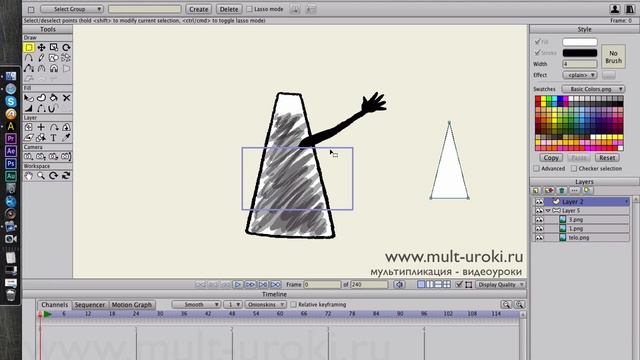Mute audio with the speaker button
Screen dimensions: 640x360
pyautogui.click(x=399, y=284)
